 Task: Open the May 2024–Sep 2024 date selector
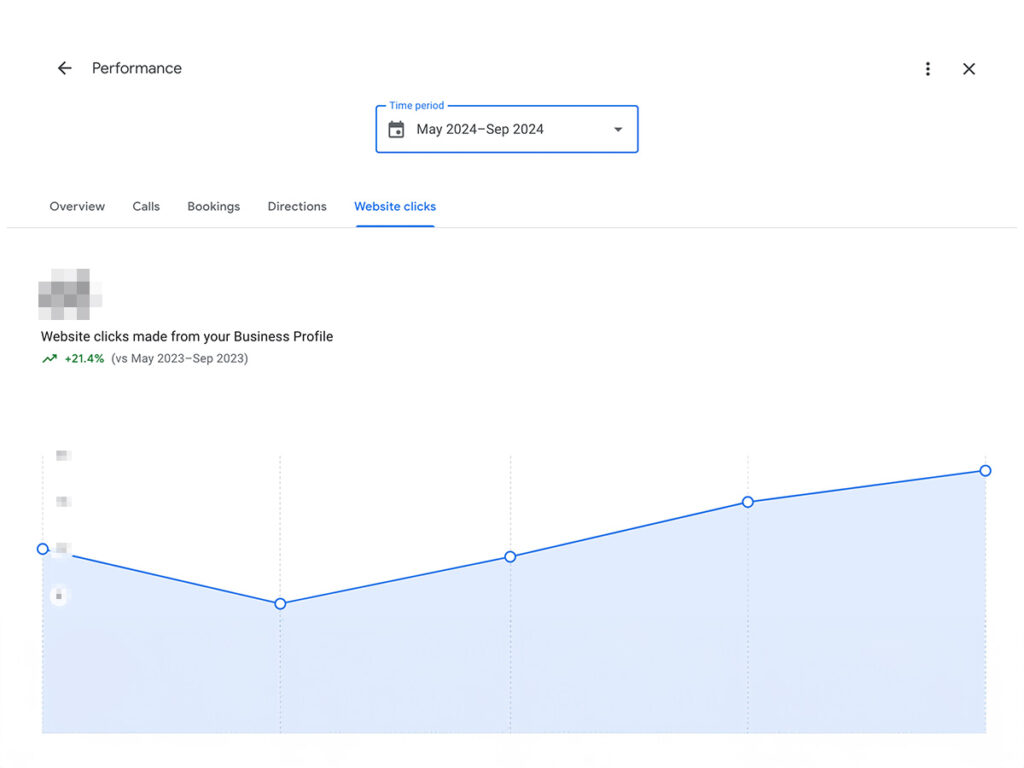click(x=480, y=129)
